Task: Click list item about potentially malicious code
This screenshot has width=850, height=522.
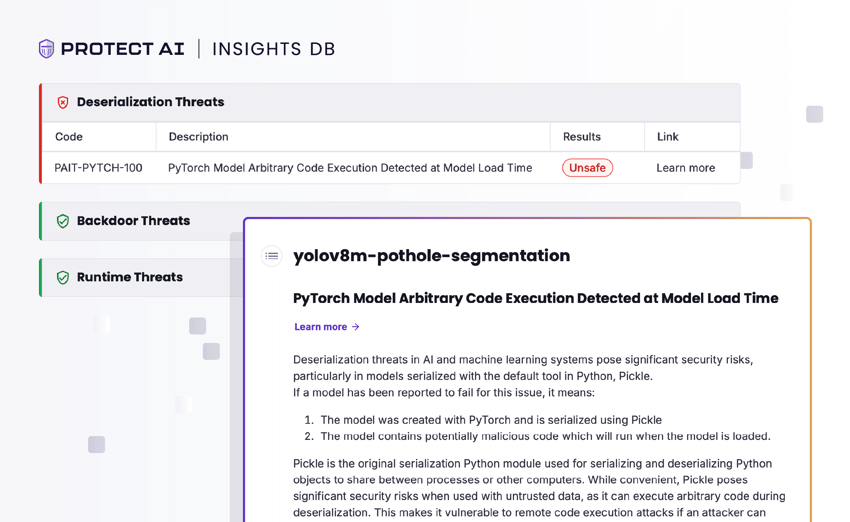Action: tap(545, 436)
